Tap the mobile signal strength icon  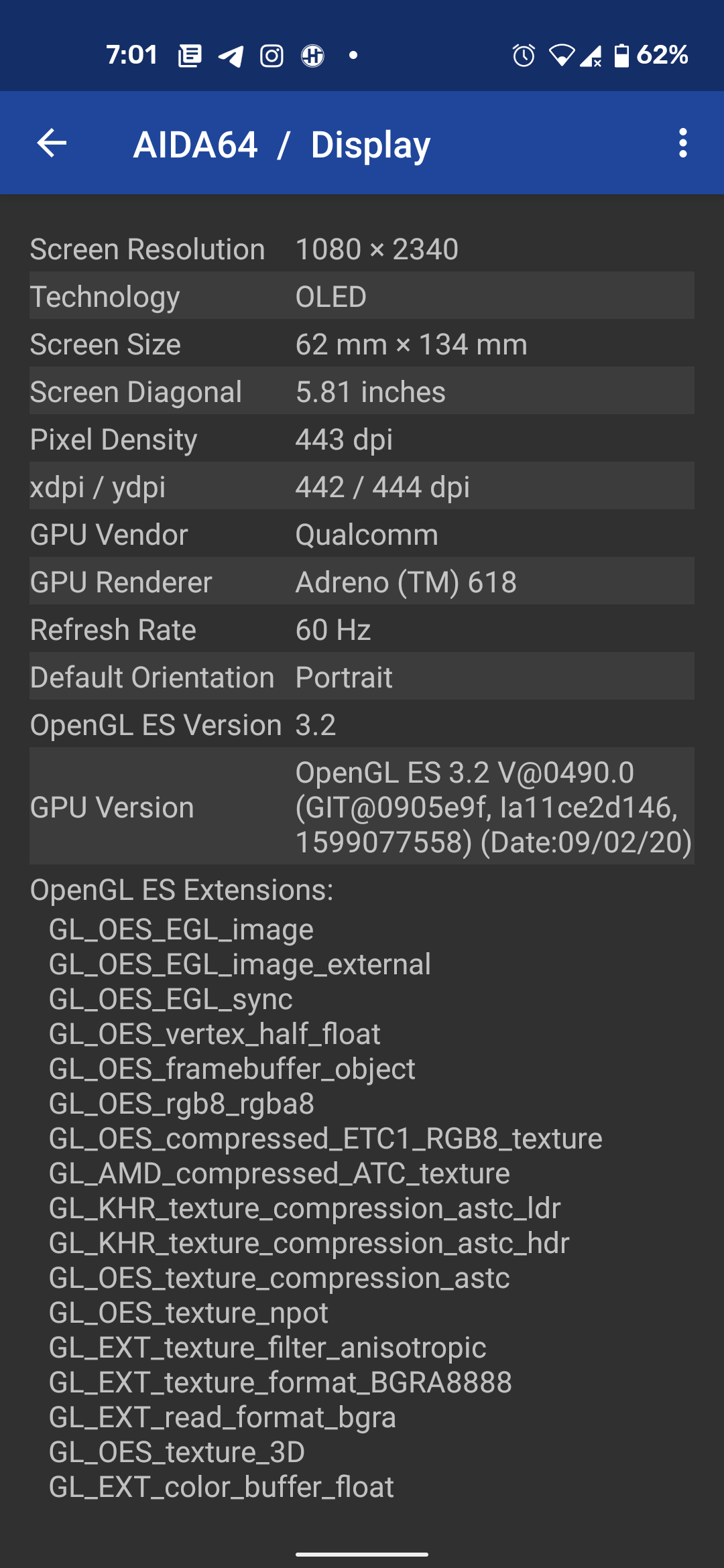591,56
